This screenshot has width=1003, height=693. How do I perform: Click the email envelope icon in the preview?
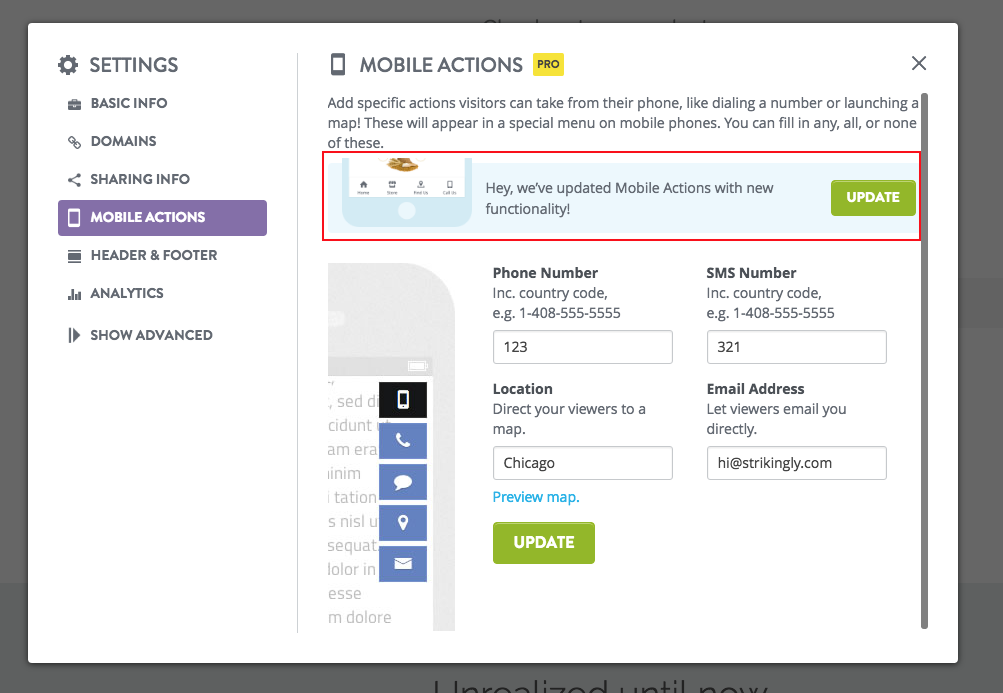coord(403,563)
